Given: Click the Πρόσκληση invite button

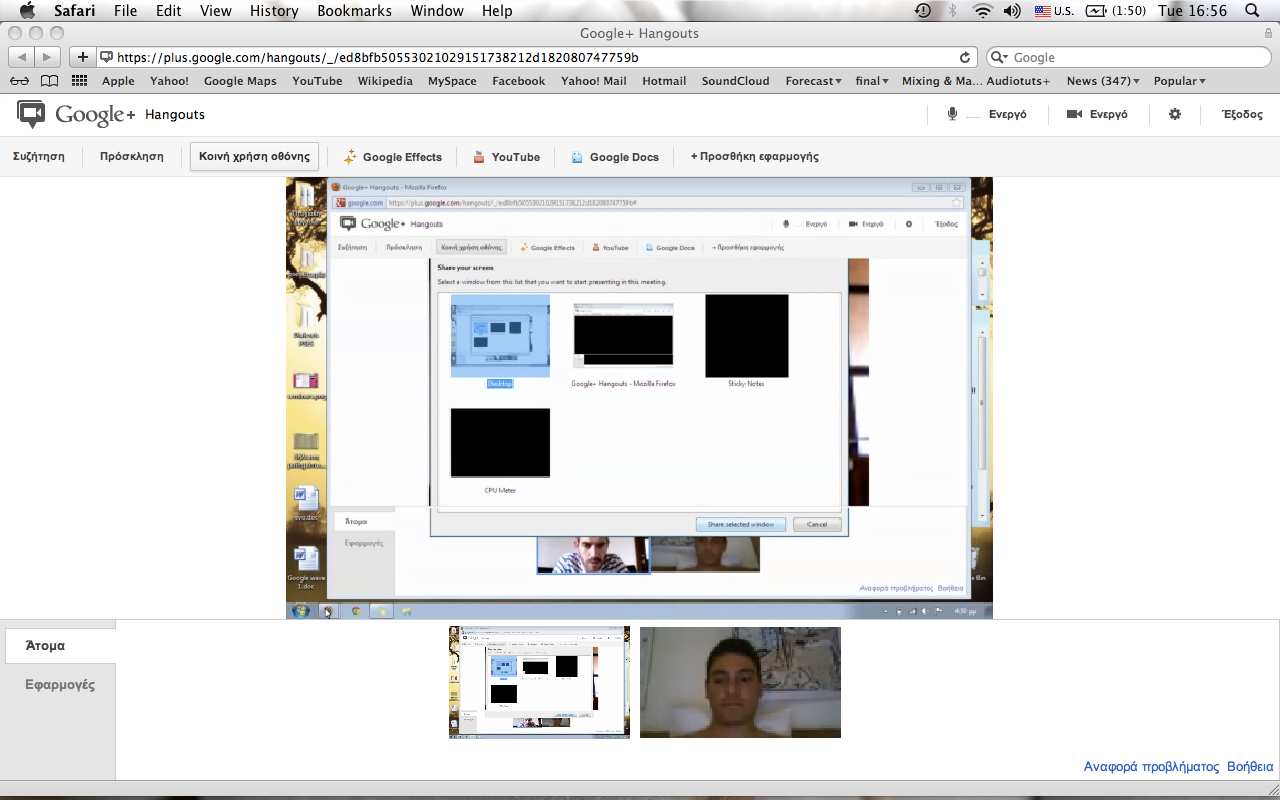Looking at the screenshot, I should [132, 157].
